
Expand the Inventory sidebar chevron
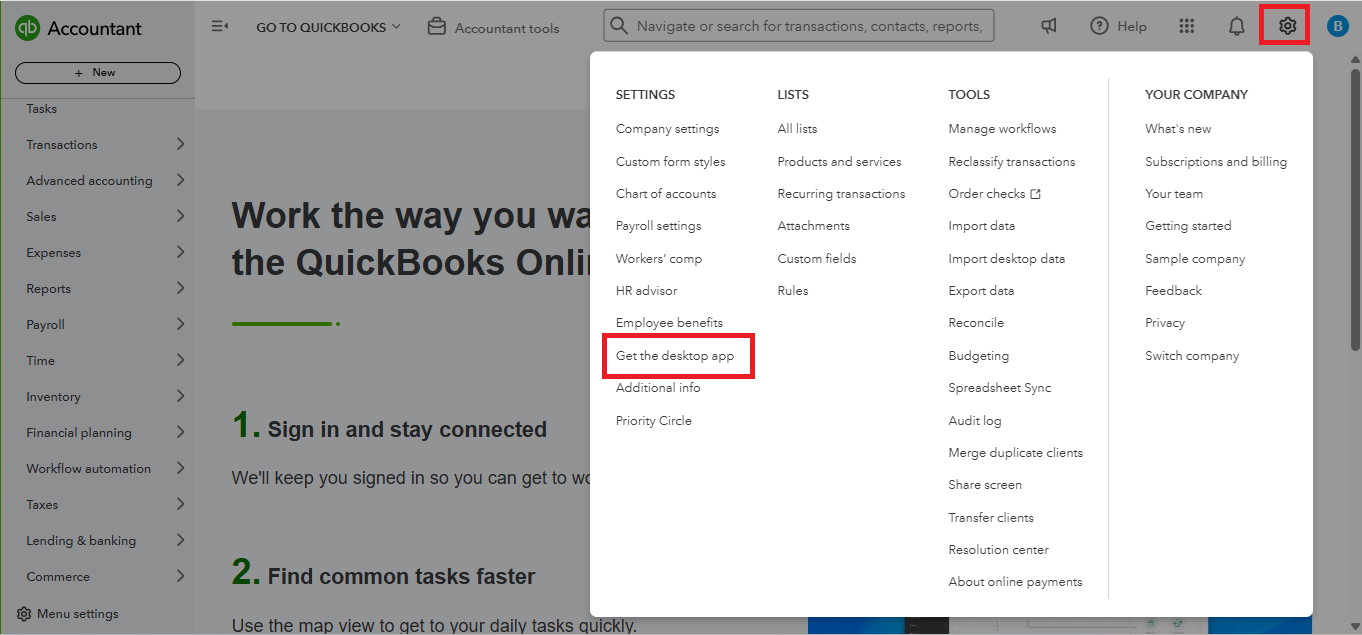(180, 396)
